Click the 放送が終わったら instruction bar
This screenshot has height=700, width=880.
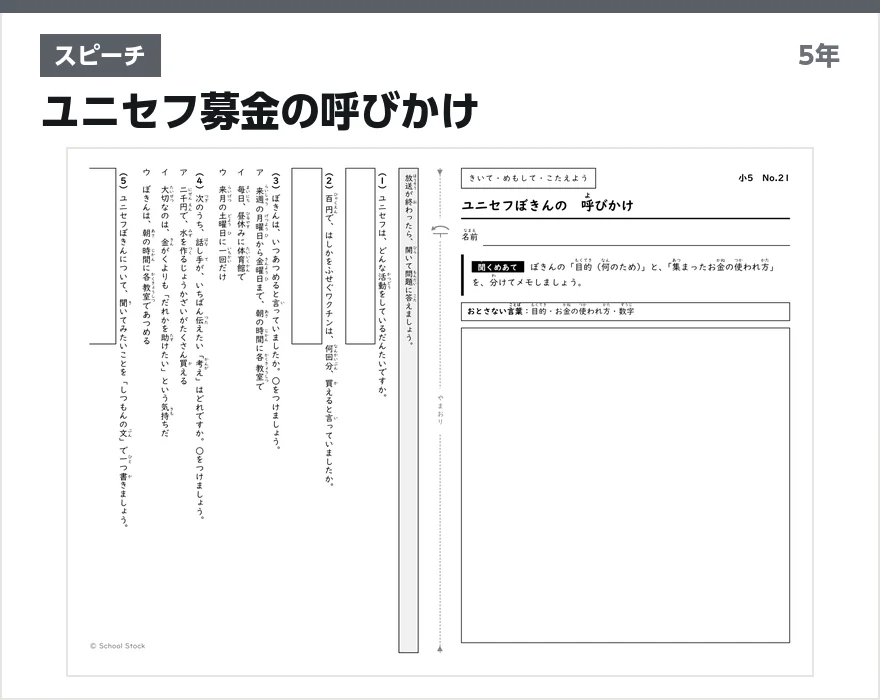click(409, 410)
